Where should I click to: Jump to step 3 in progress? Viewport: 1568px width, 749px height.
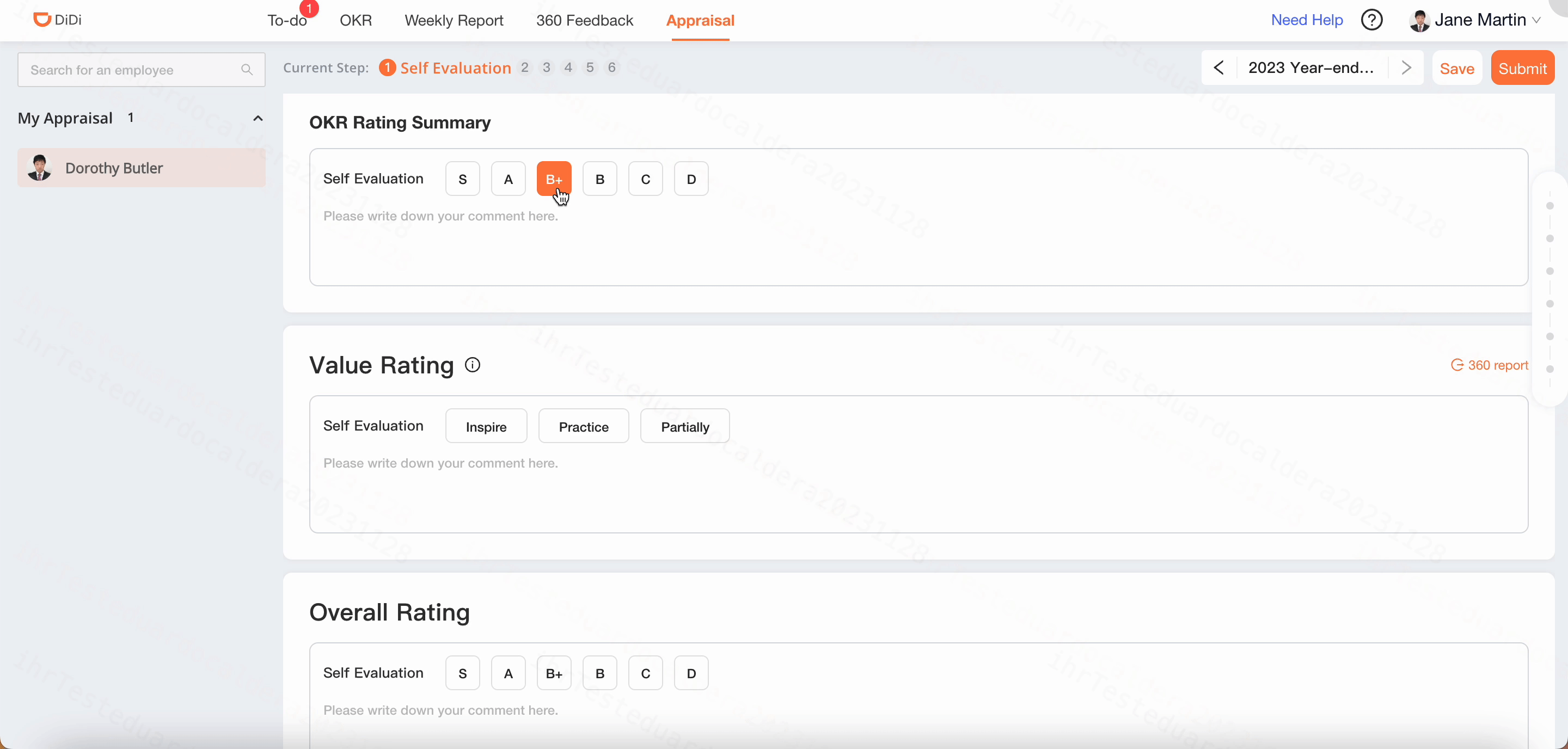coord(547,67)
